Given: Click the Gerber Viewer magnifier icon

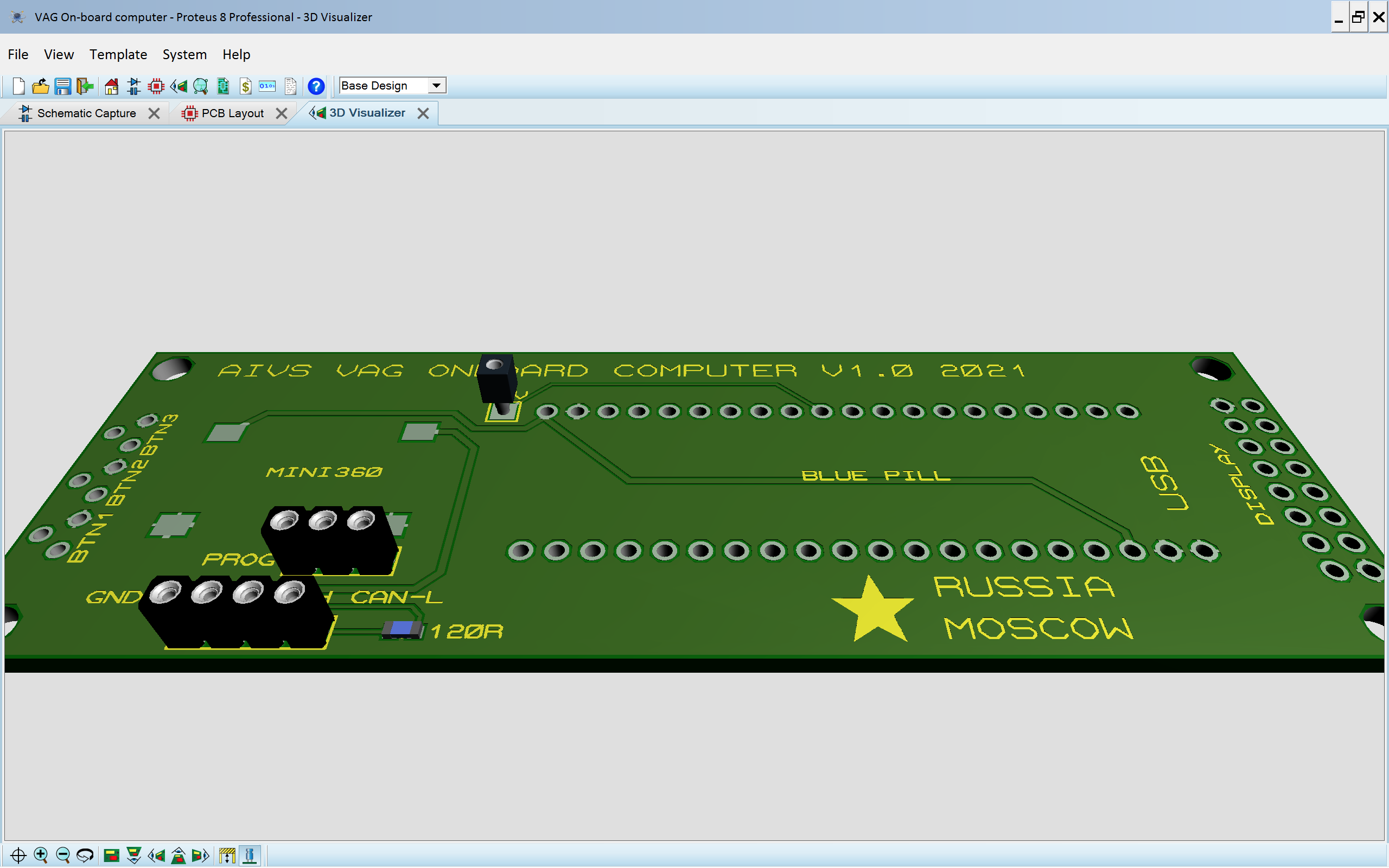Looking at the screenshot, I should (200, 86).
